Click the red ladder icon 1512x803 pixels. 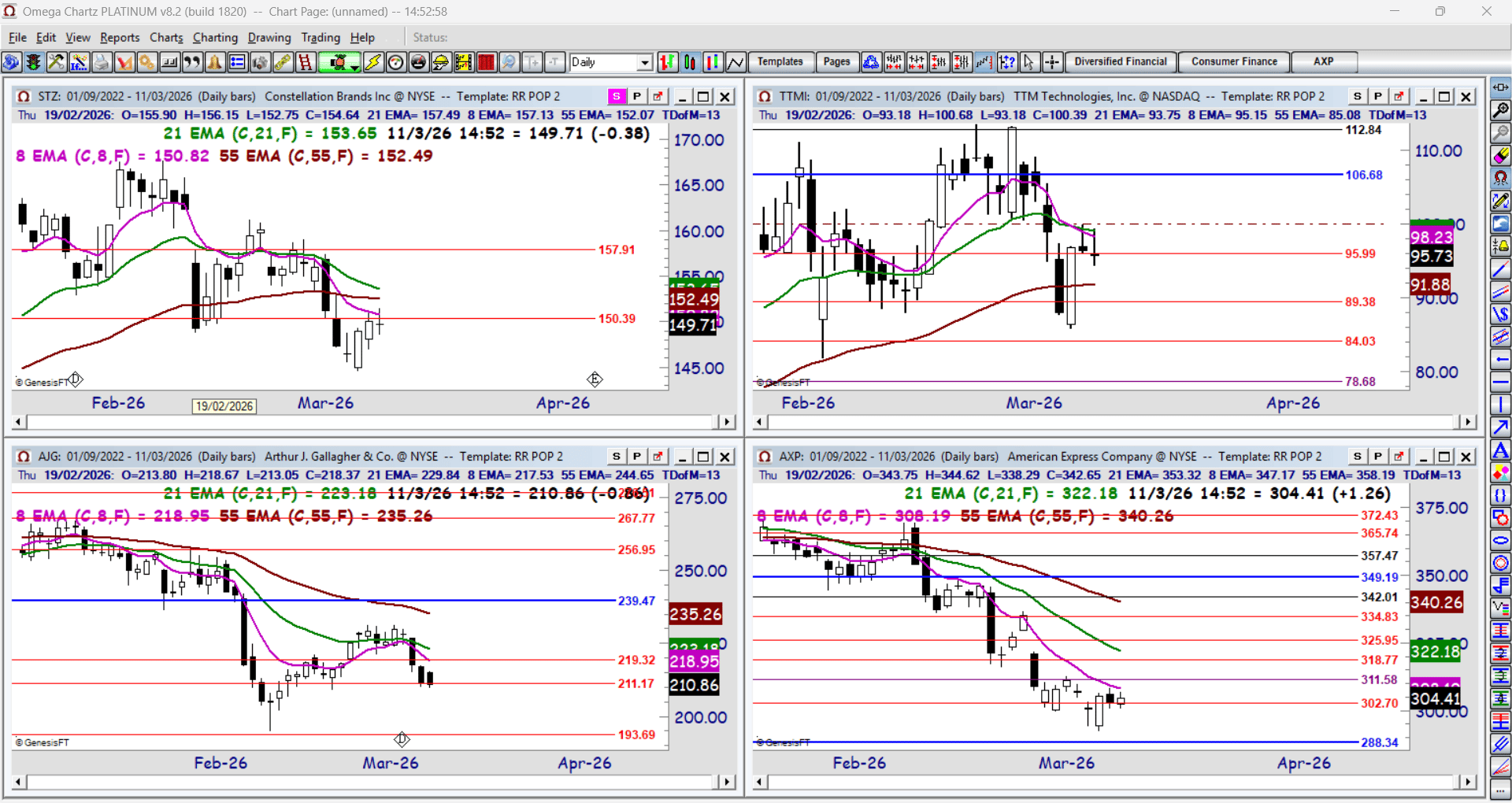point(306,62)
